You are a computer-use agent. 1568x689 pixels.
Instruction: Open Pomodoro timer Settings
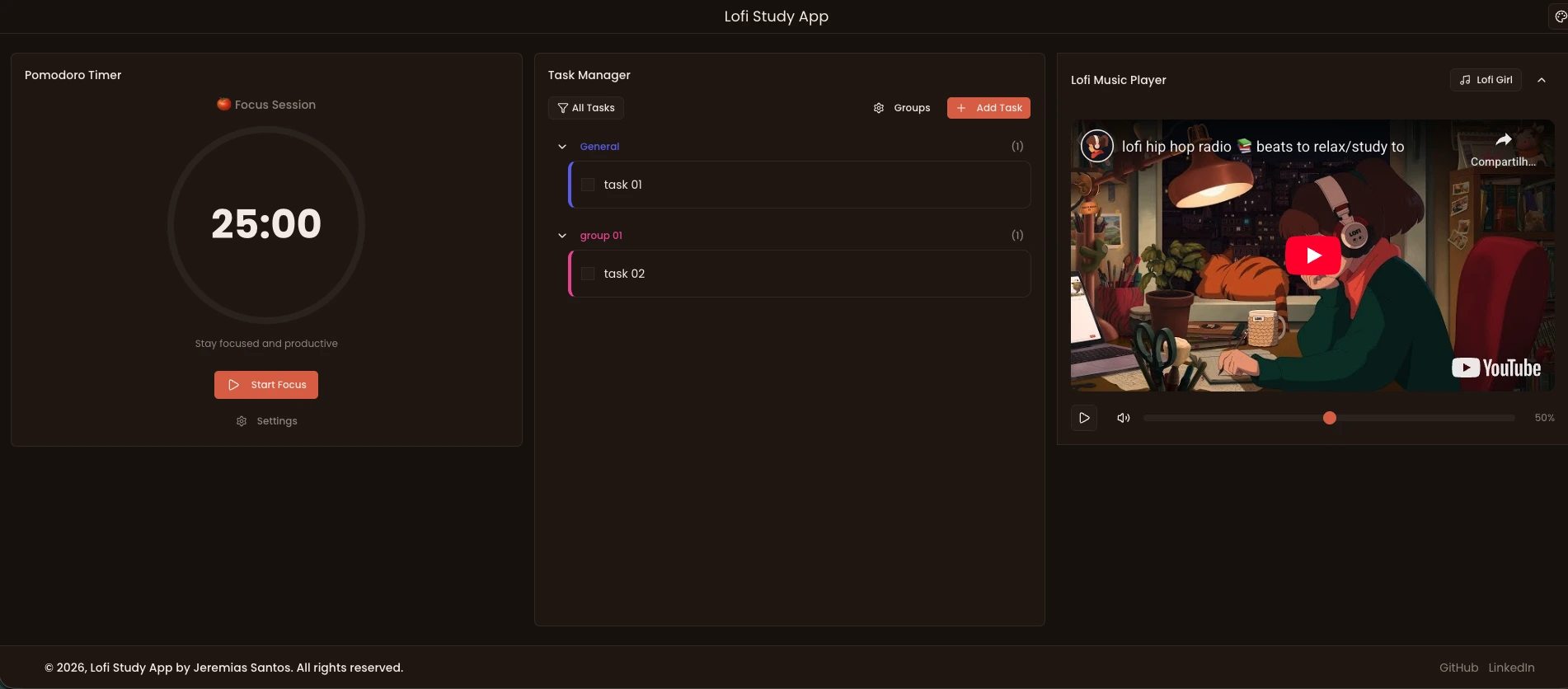(266, 421)
